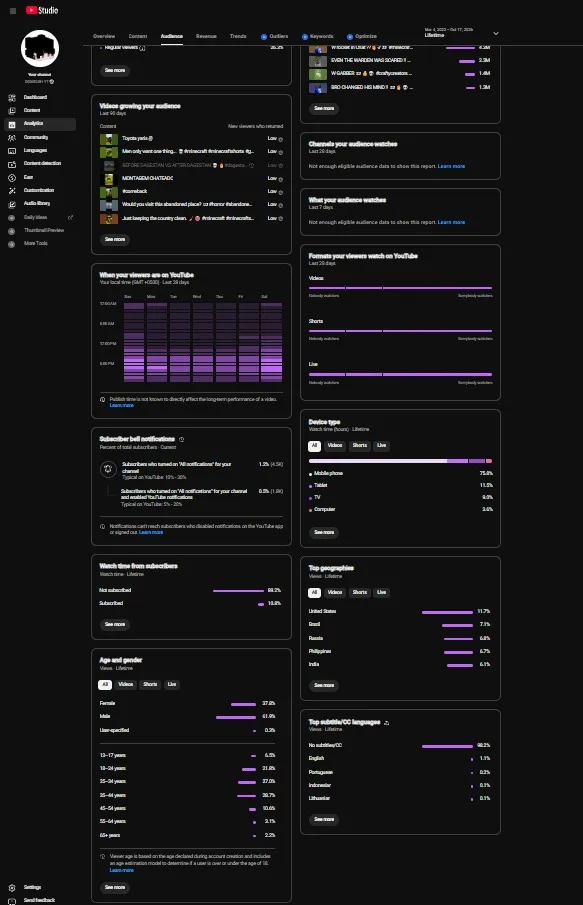Open the 'Toyota yaris' video thumbnail

click(109, 139)
